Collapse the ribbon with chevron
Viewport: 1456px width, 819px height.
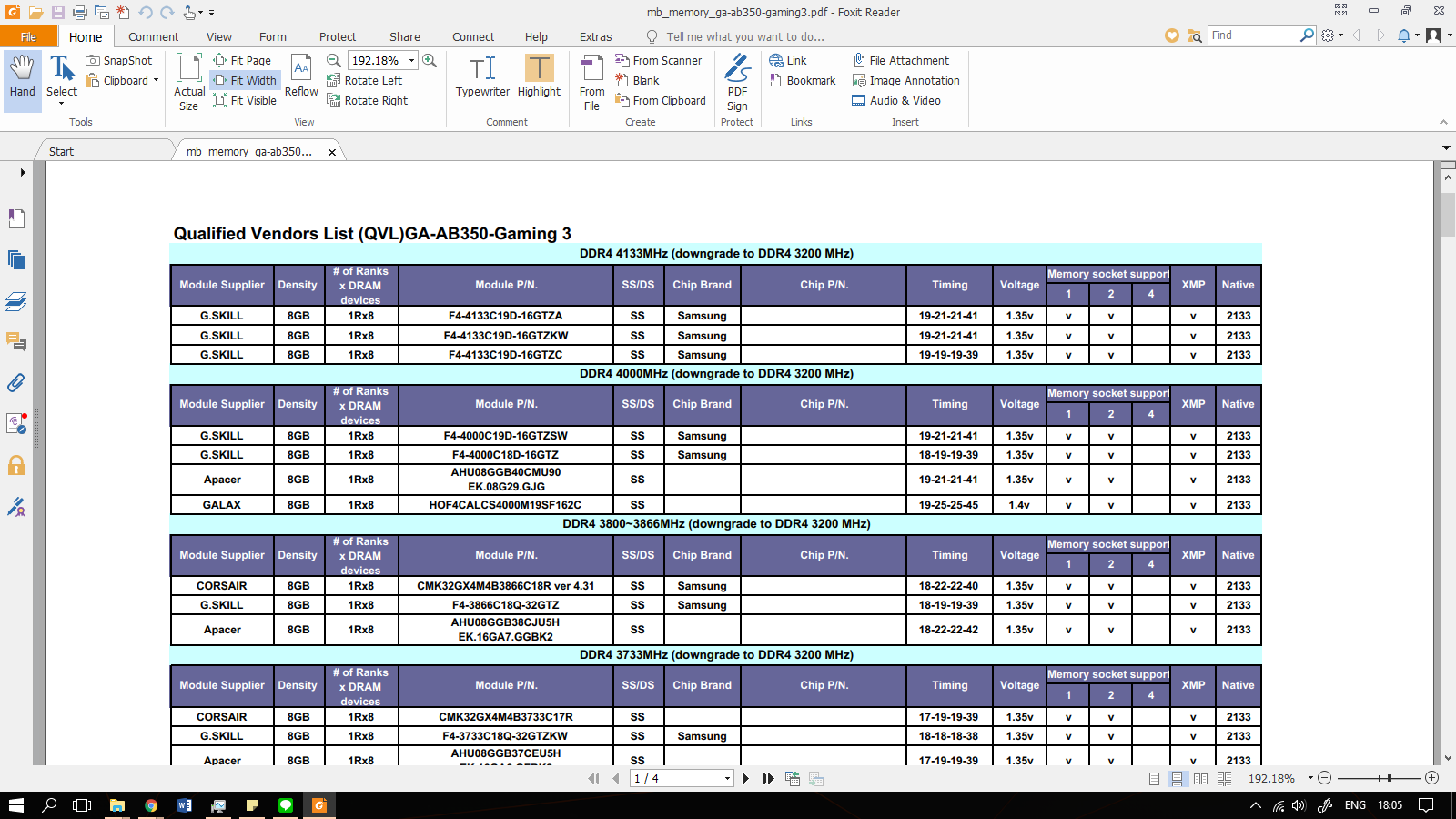pyautogui.click(x=1443, y=122)
